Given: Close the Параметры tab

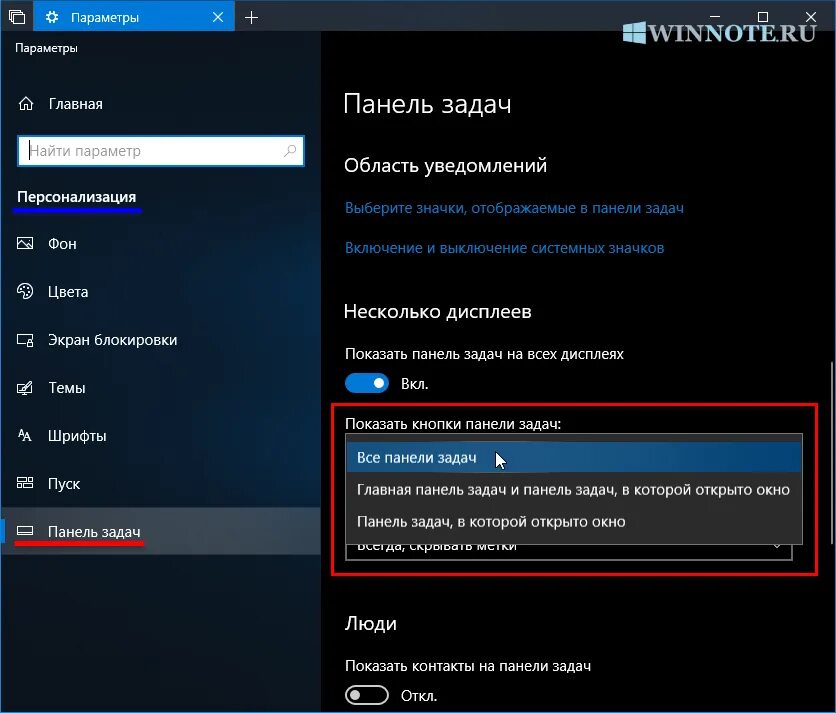Looking at the screenshot, I should 218,17.
